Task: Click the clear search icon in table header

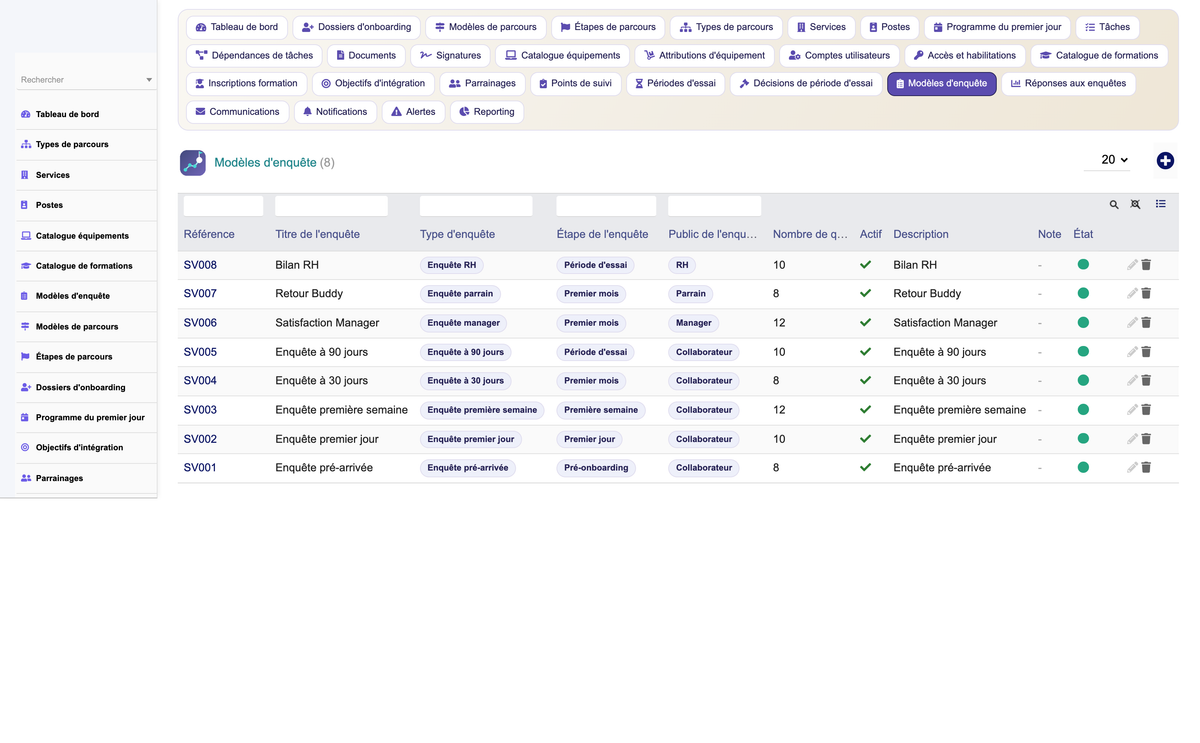Action: tap(1135, 204)
